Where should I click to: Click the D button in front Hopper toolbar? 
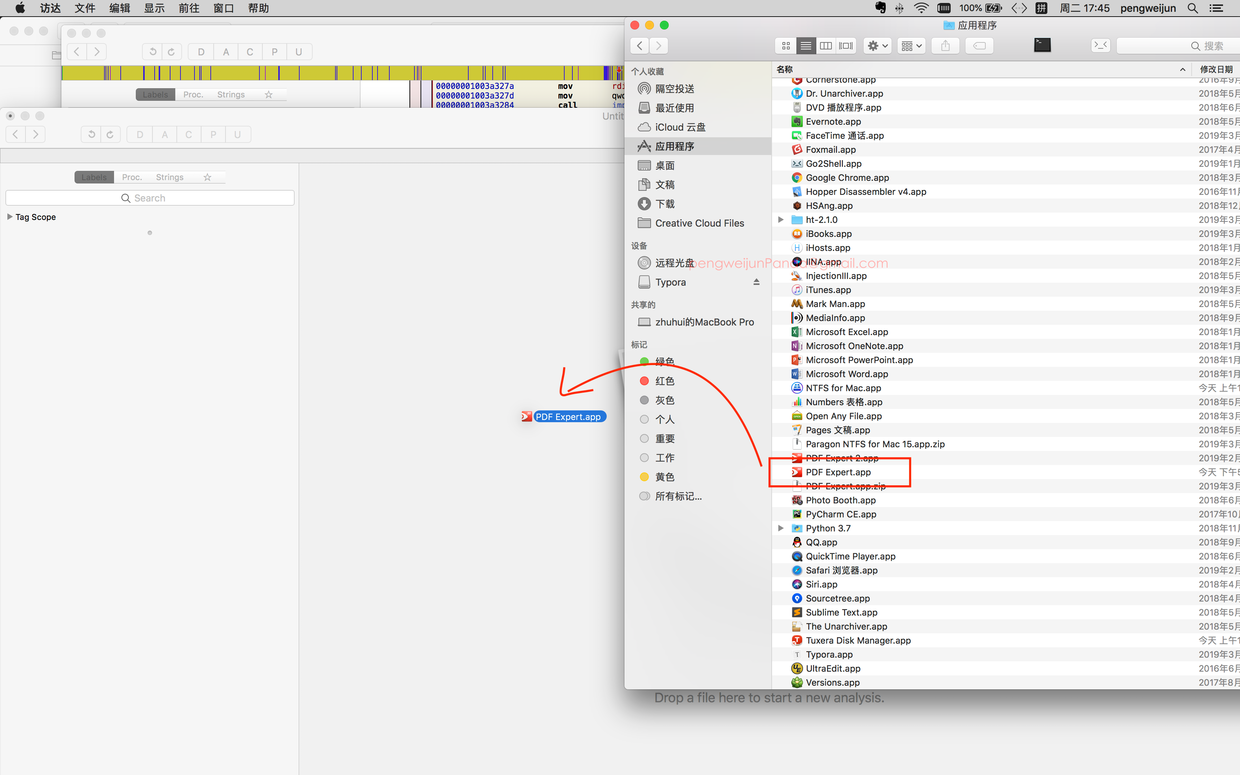tap(140, 134)
